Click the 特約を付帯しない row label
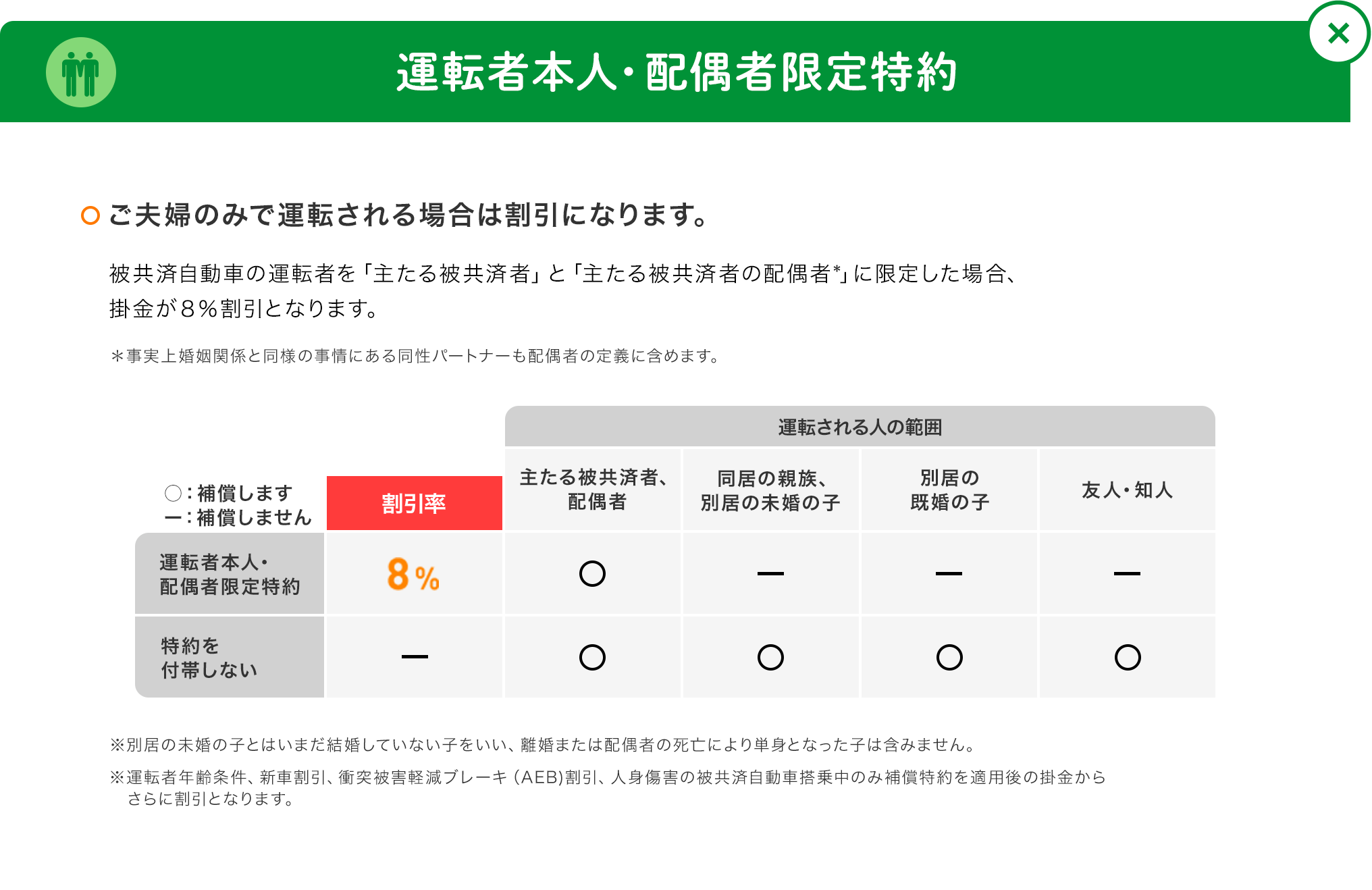The height and width of the screenshot is (890, 1372). [x=209, y=658]
